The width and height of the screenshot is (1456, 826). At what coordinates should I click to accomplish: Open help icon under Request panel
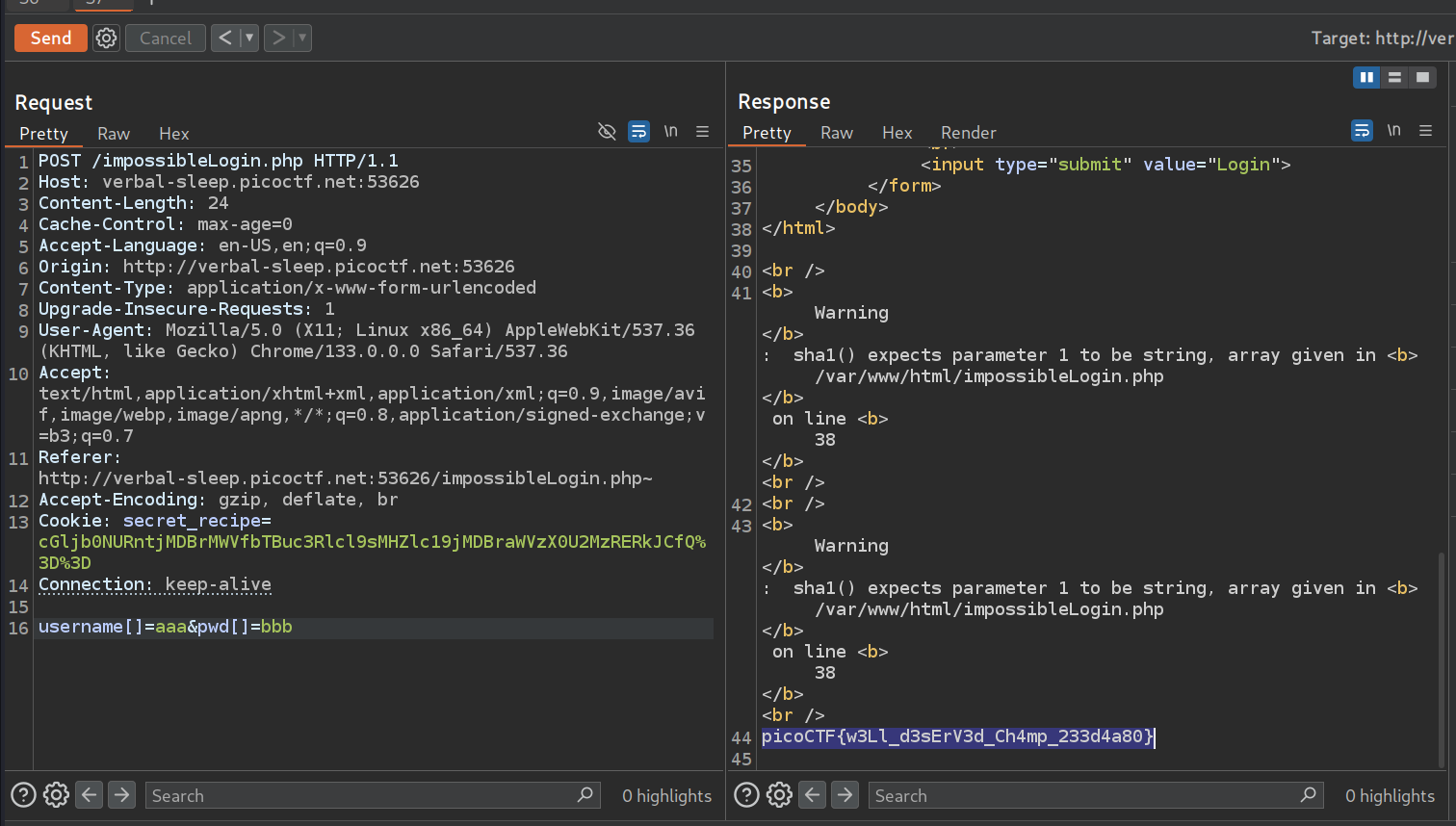click(23, 795)
